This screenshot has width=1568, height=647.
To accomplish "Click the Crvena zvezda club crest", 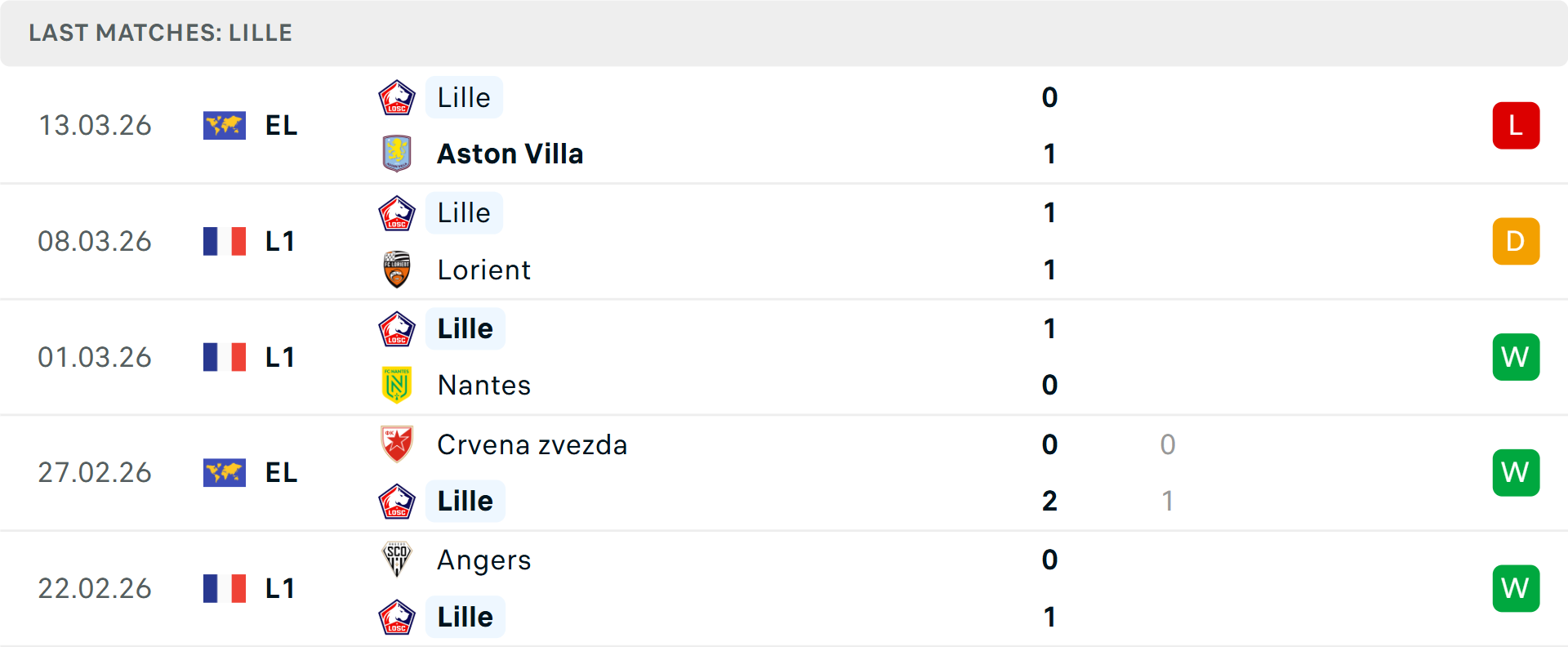I will coord(397,444).
